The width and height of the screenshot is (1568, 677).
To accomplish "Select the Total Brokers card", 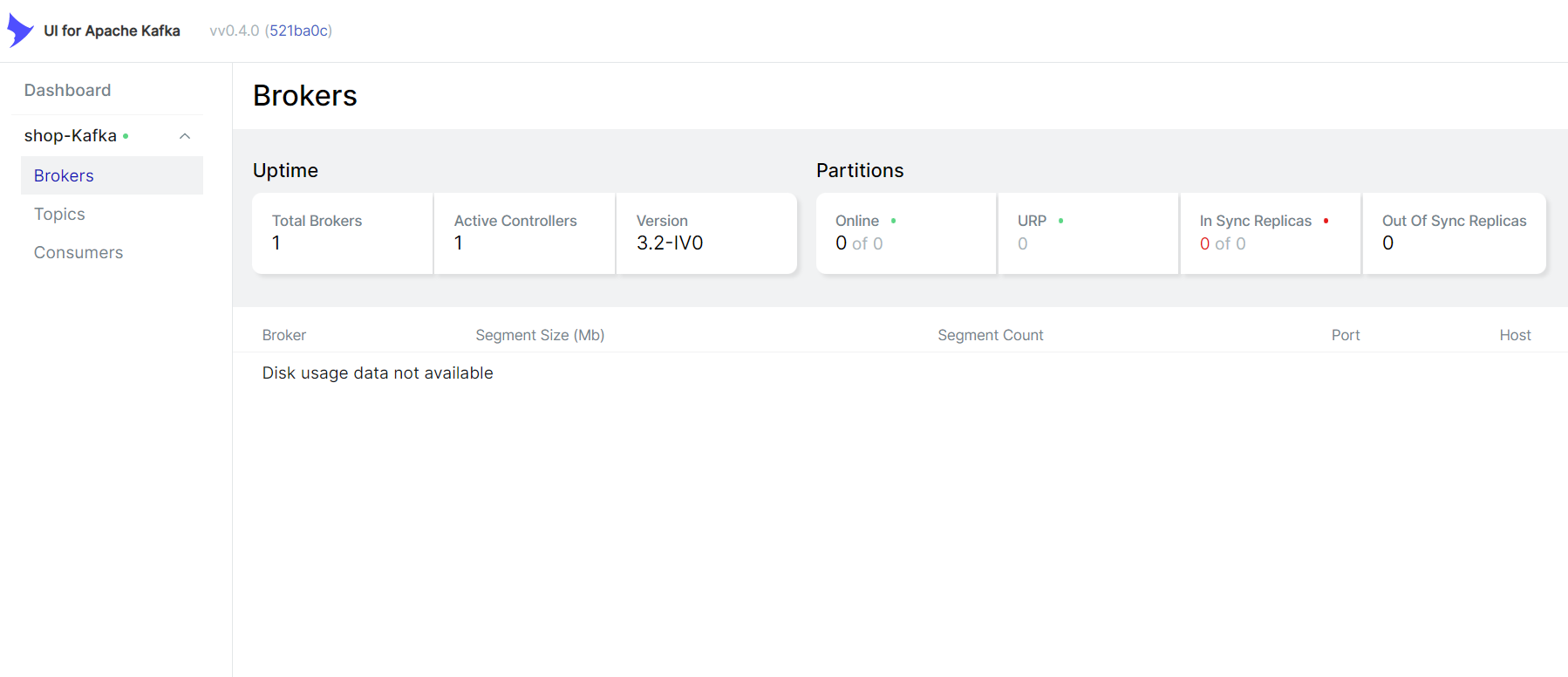I will click(x=342, y=233).
